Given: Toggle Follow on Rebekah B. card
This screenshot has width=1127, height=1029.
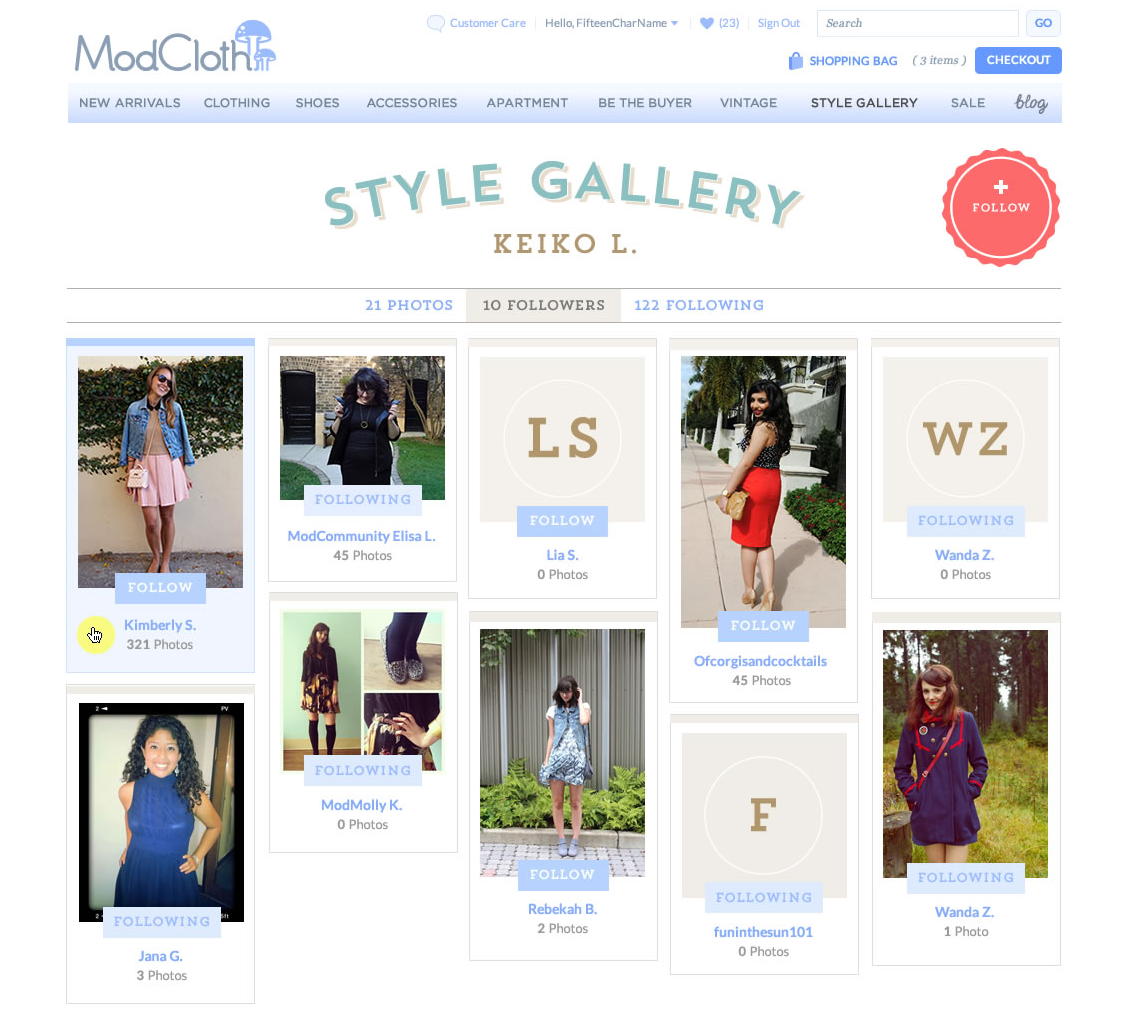Looking at the screenshot, I should (x=563, y=875).
